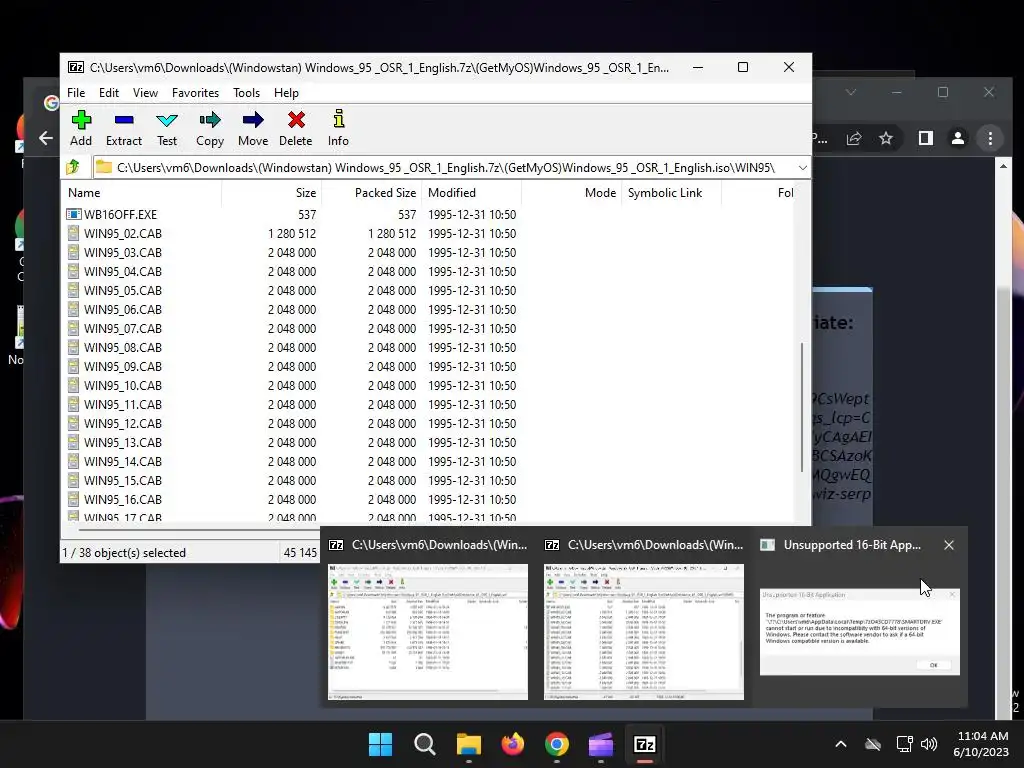Viewport: 1024px width, 768px height.
Task: Select file WIN95_03.CAB
Action: [123, 252]
